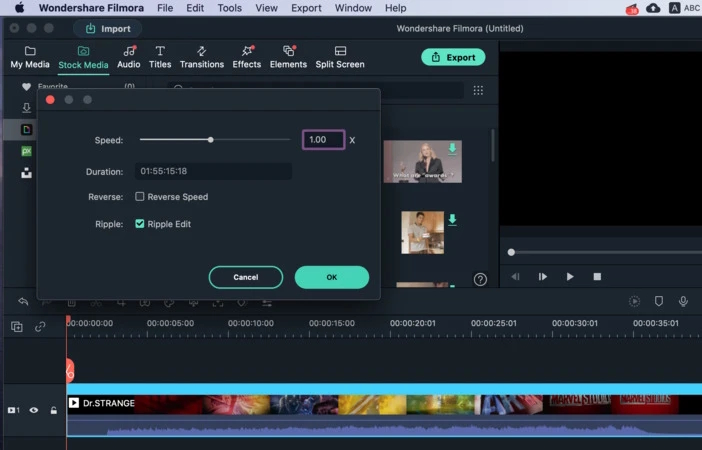
Task: Step back one frame in preview
Action: [515, 277]
